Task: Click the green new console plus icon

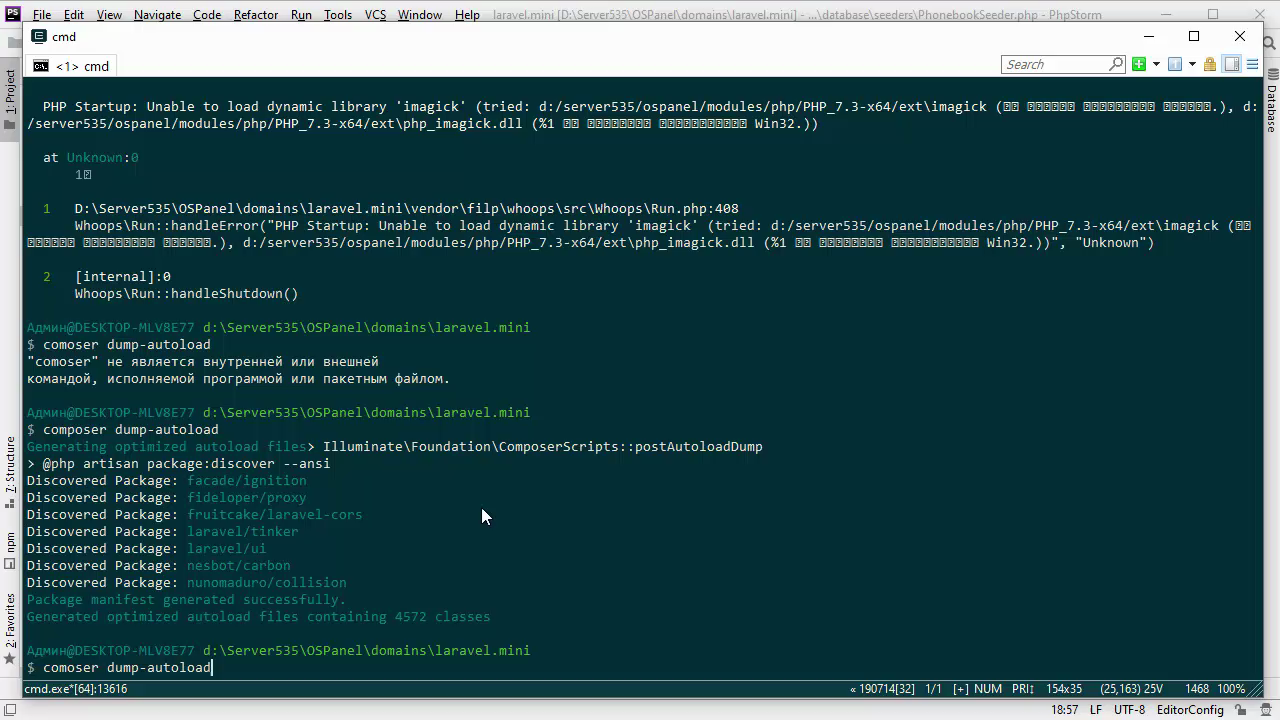Action: pos(1139,64)
